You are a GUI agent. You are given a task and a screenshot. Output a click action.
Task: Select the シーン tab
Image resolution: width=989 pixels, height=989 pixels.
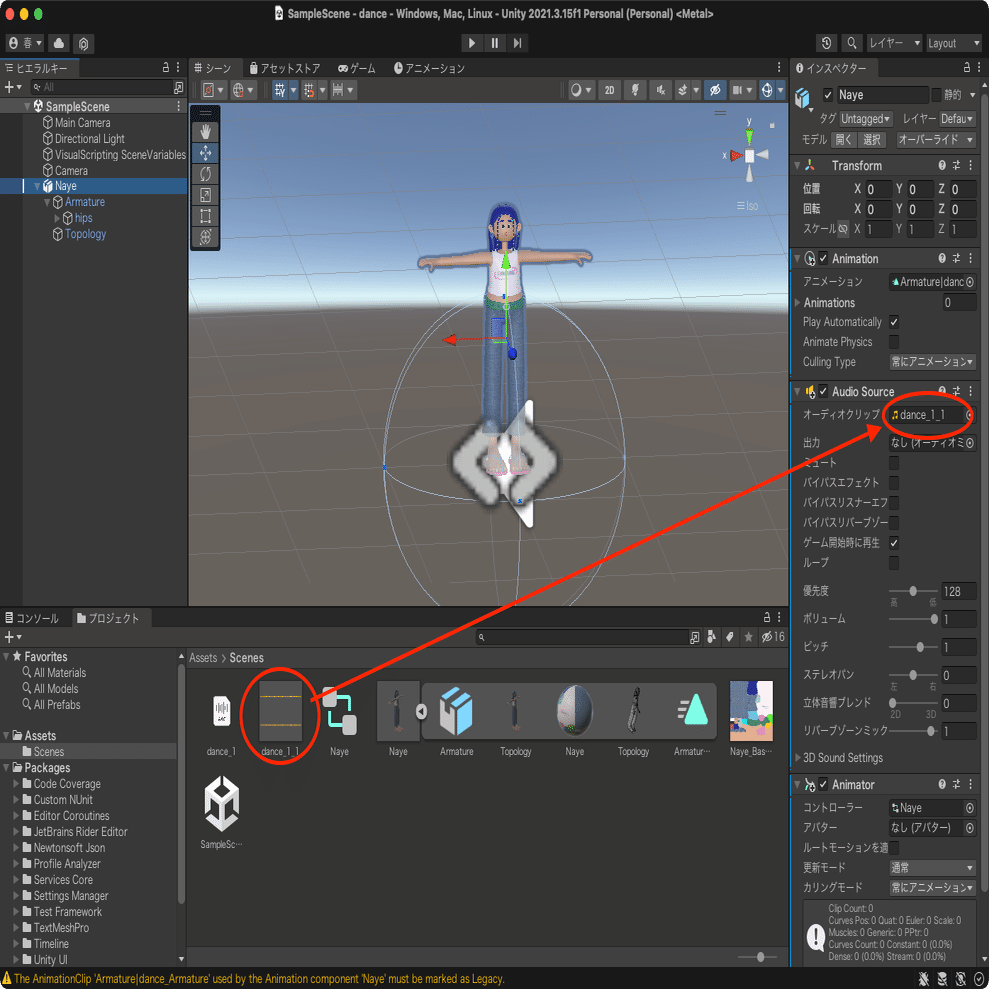[213, 68]
